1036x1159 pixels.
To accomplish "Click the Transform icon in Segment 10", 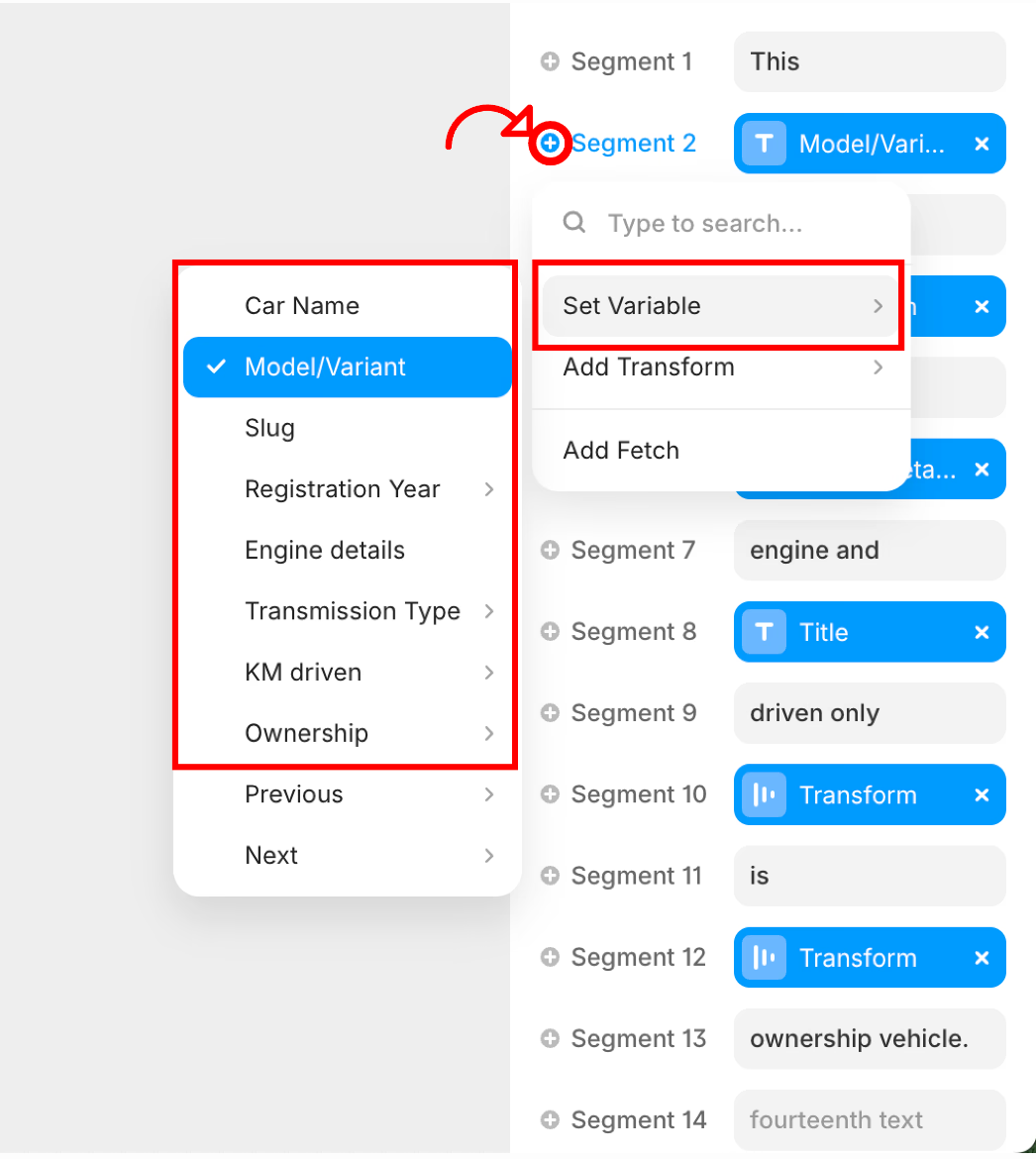I will coord(764,794).
